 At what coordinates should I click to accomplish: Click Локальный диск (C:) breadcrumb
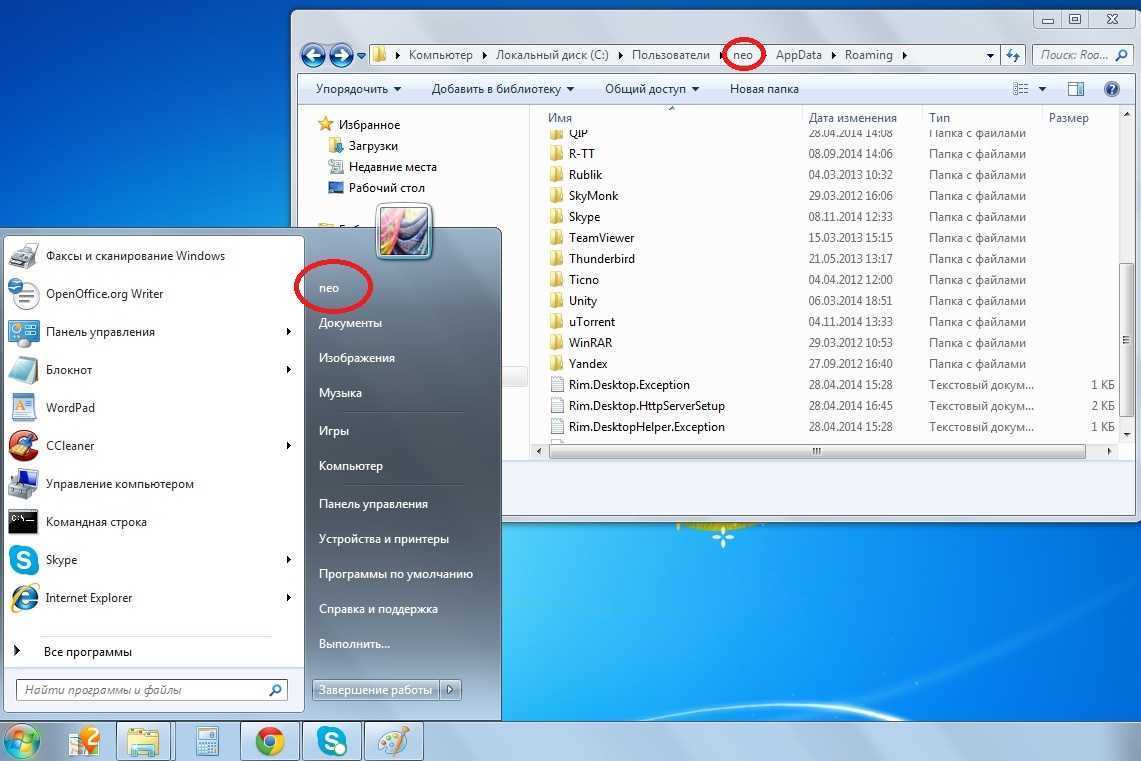coord(552,55)
